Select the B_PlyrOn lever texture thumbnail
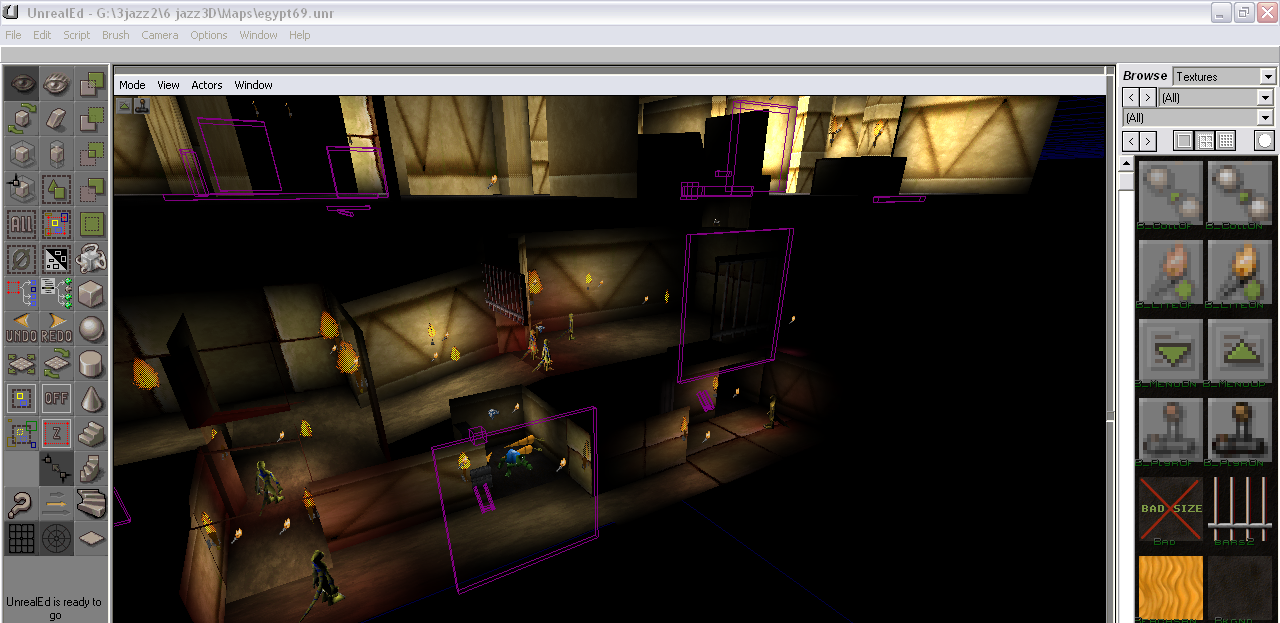 point(1240,431)
